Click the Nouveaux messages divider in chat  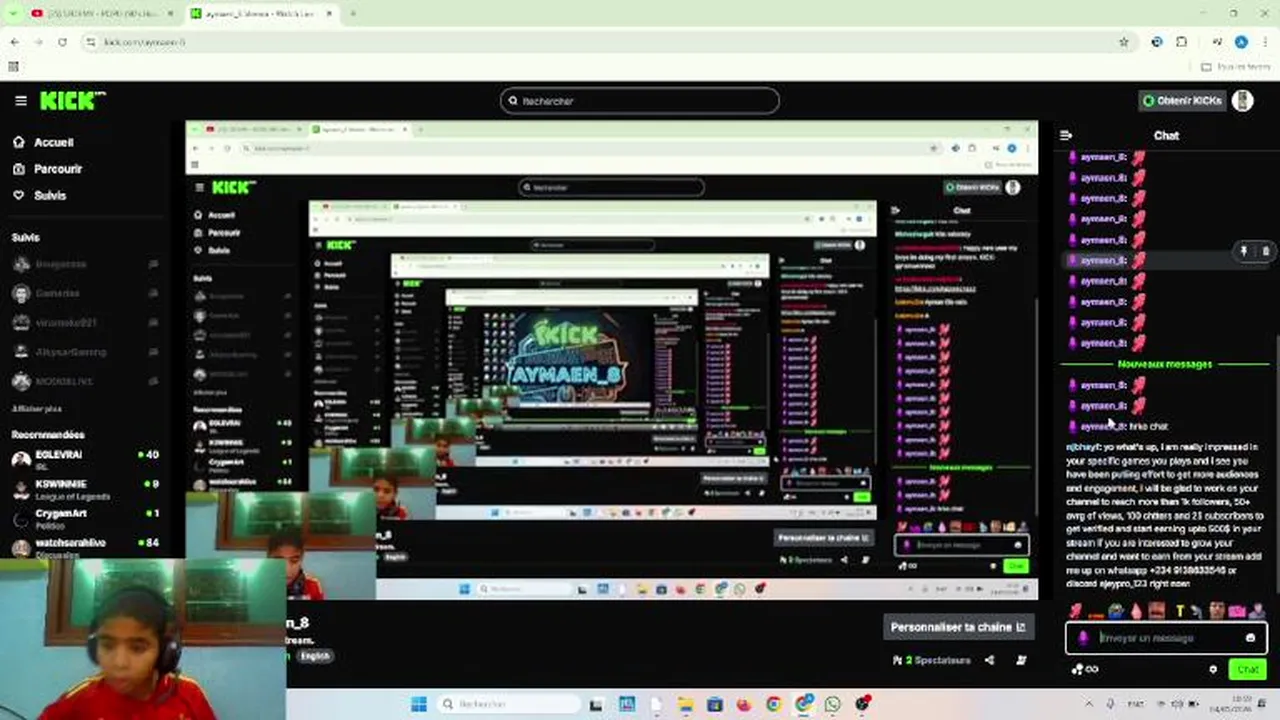[1165, 365]
